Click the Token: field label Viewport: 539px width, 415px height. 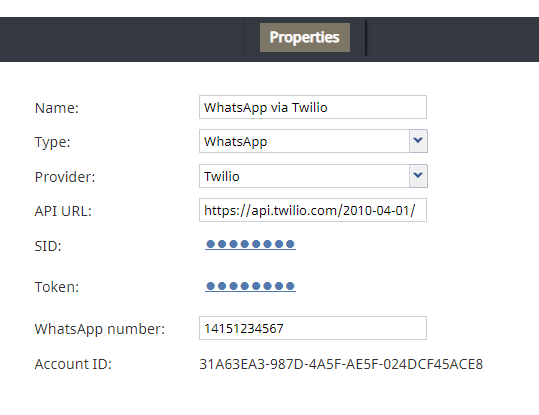coord(57,287)
